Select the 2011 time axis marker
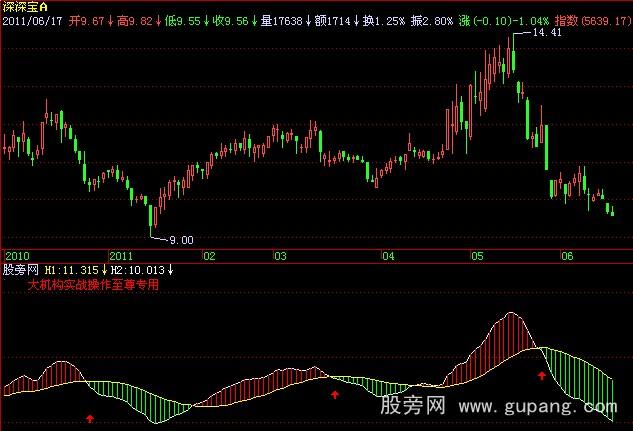This screenshot has height=431, width=633. (121, 256)
